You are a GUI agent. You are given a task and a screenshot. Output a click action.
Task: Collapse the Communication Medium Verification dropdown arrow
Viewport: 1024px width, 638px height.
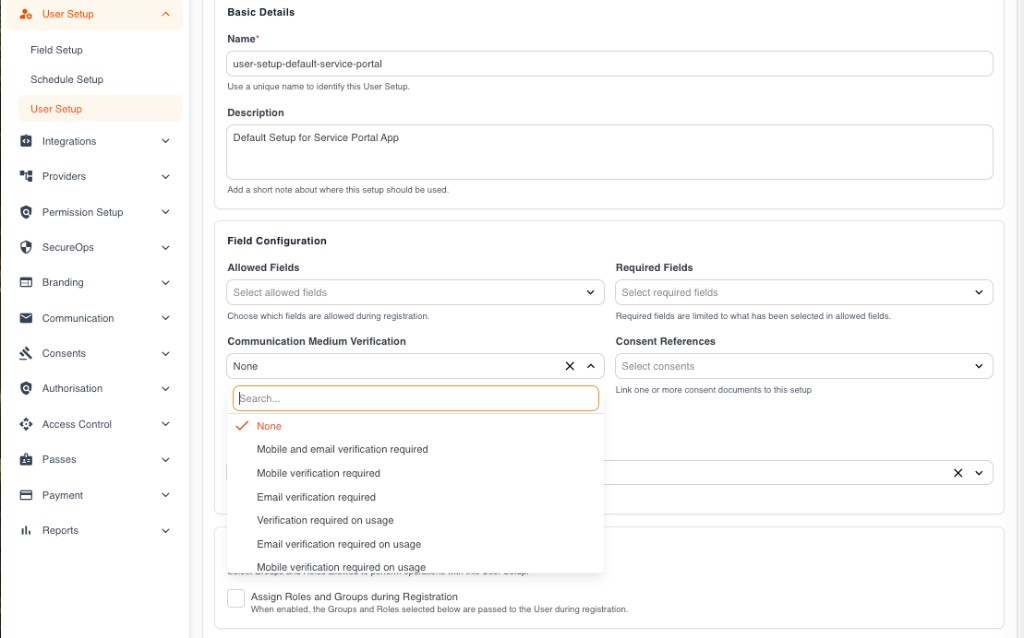pyautogui.click(x=590, y=366)
